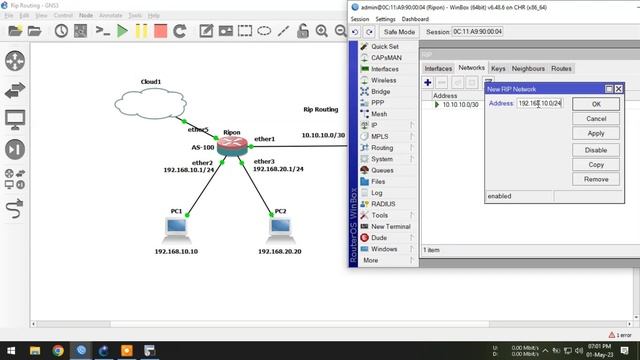Select the draw line tool

283,31
